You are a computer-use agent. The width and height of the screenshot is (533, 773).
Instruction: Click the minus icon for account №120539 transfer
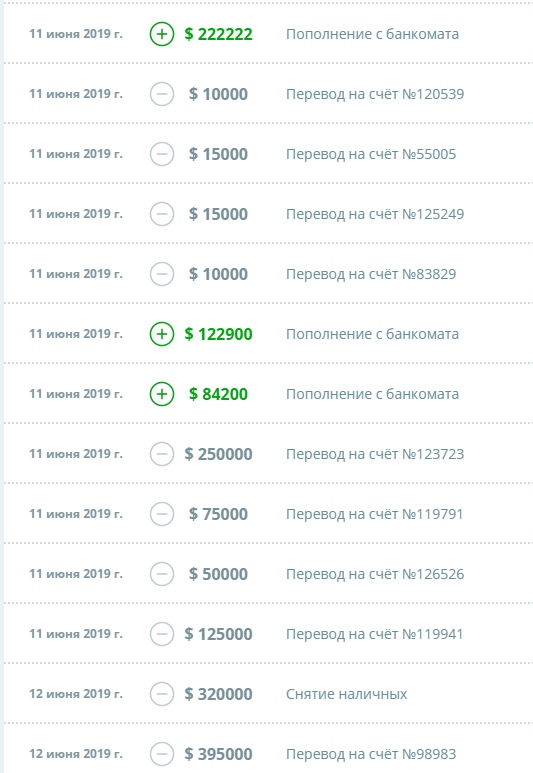point(162,94)
